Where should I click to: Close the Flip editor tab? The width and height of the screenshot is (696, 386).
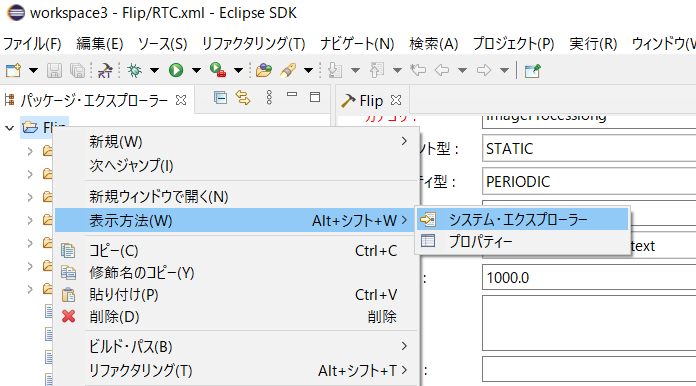(x=396, y=101)
